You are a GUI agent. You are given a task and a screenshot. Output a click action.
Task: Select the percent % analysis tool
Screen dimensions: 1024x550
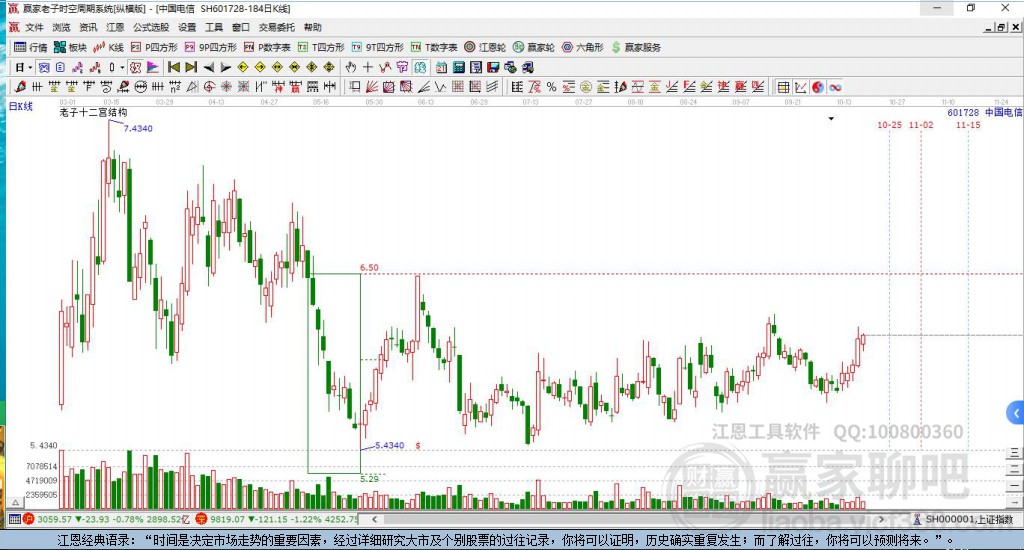551,87
